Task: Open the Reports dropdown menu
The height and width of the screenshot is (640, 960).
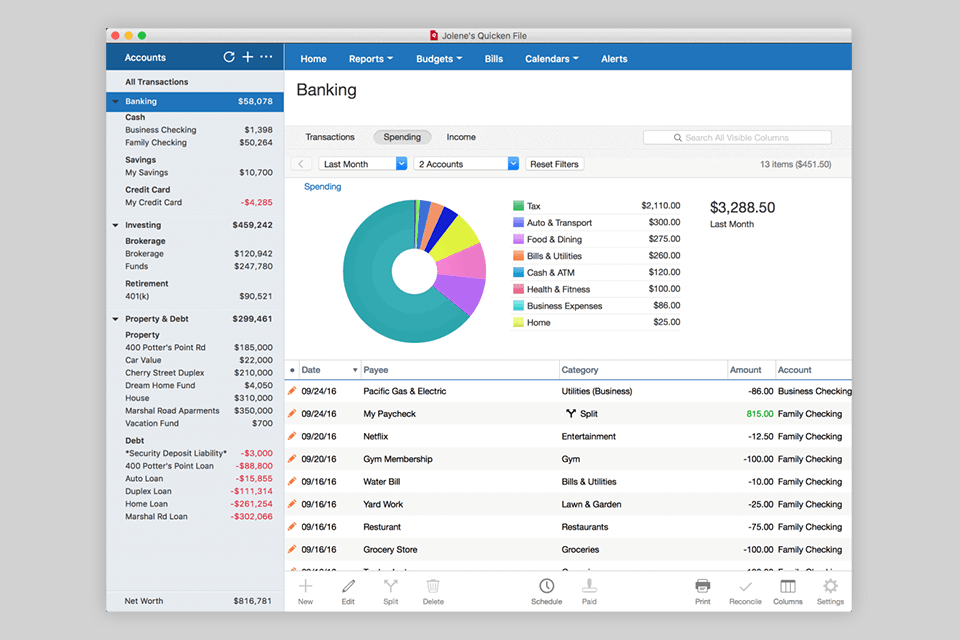Action: pyautogui.click(x=370, y=59)
